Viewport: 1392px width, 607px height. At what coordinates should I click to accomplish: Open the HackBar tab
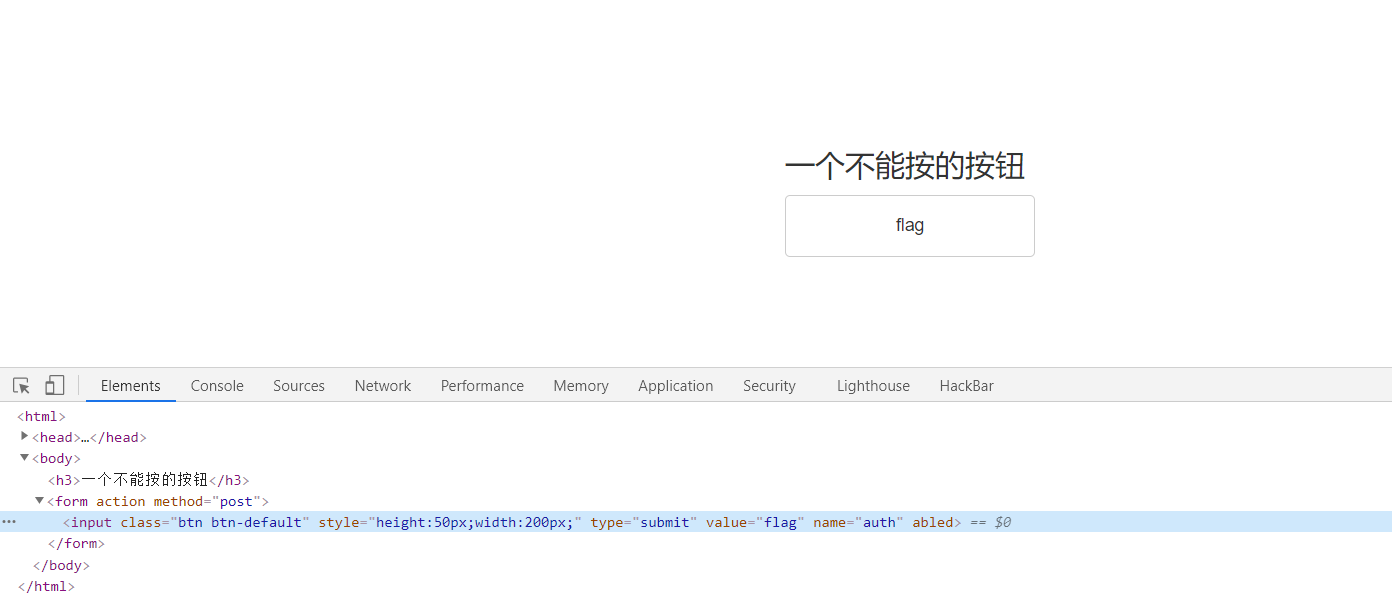966,386
